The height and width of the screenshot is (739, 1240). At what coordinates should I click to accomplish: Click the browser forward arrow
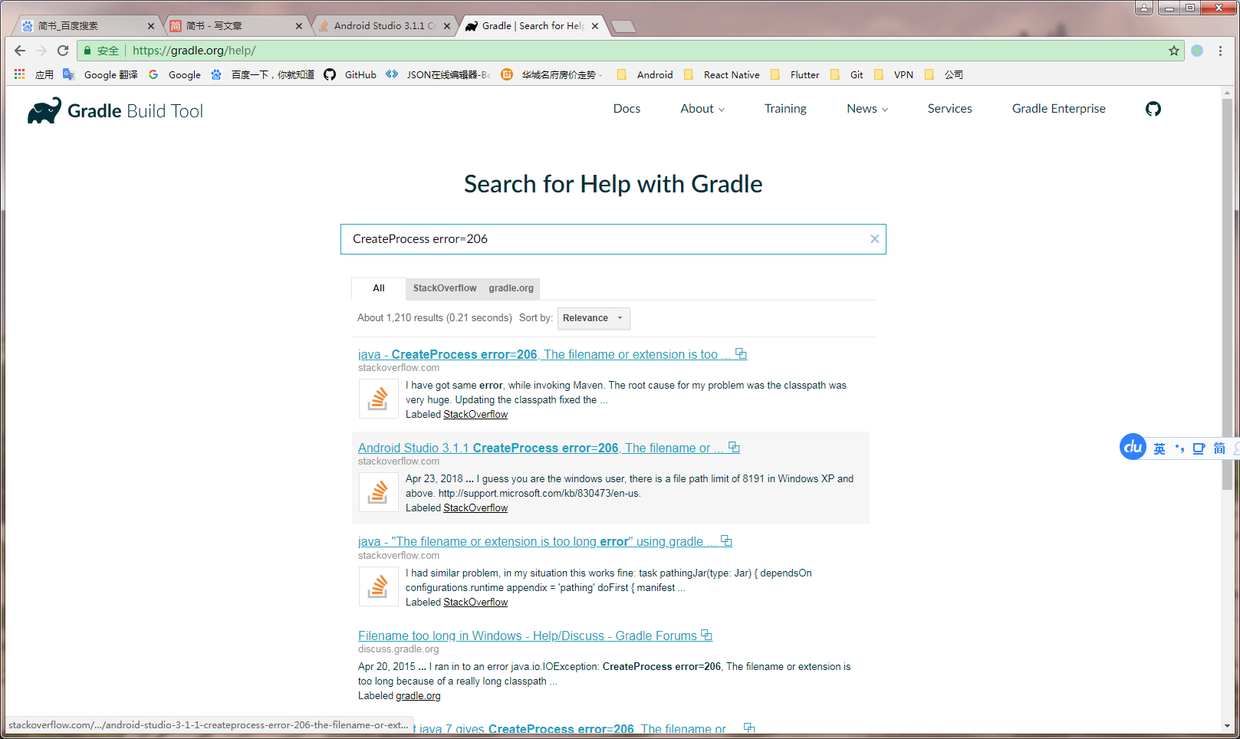pyautogui.click(x=41, y=50)
